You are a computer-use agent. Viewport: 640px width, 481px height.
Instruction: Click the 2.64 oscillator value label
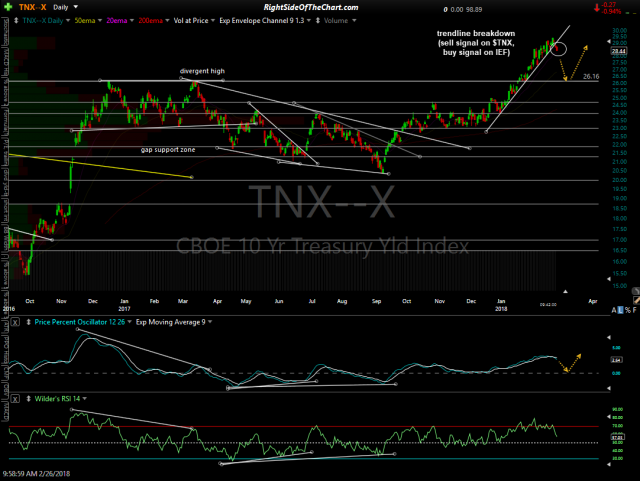[x=616, y=360]
